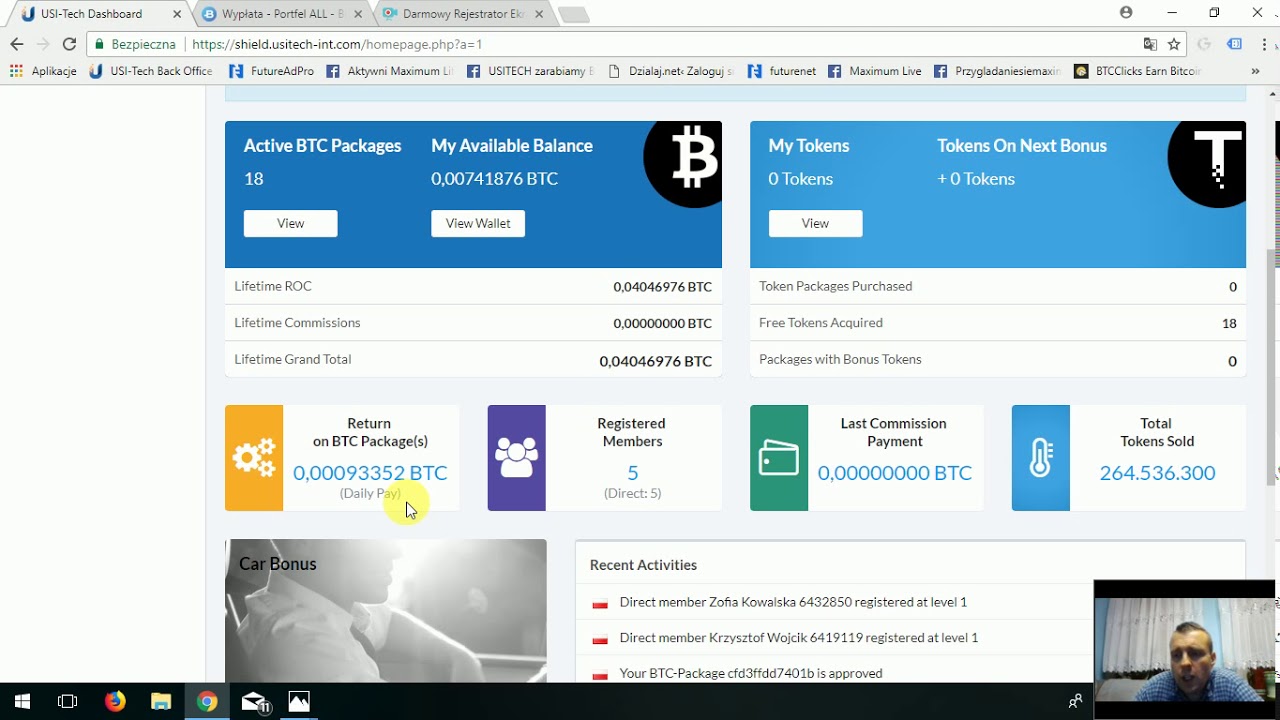
Task: Open the Google Translate icon in address bar
Action: (x=1150, y=44)
